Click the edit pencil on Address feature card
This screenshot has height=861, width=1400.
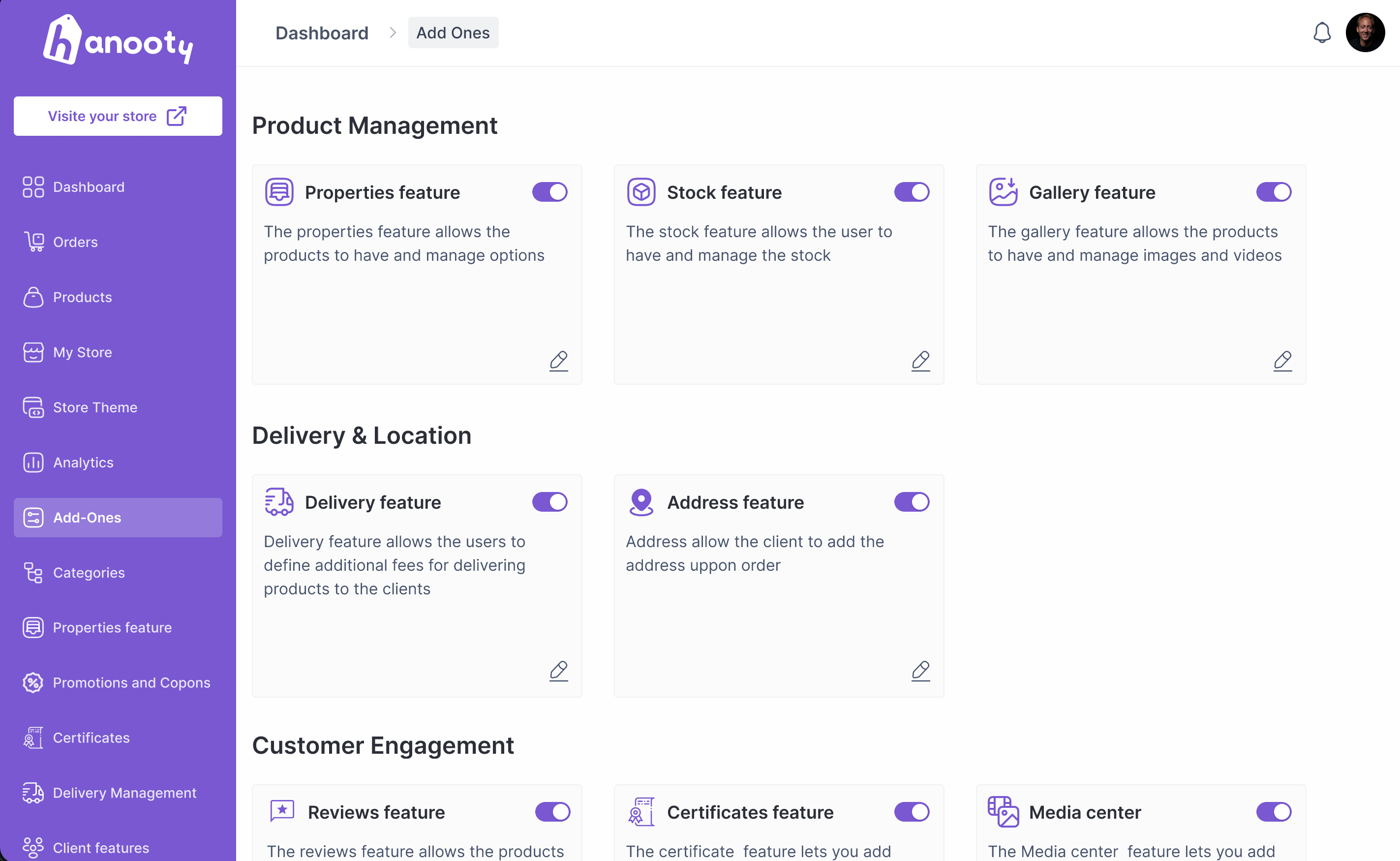click(x=920, y=671)
